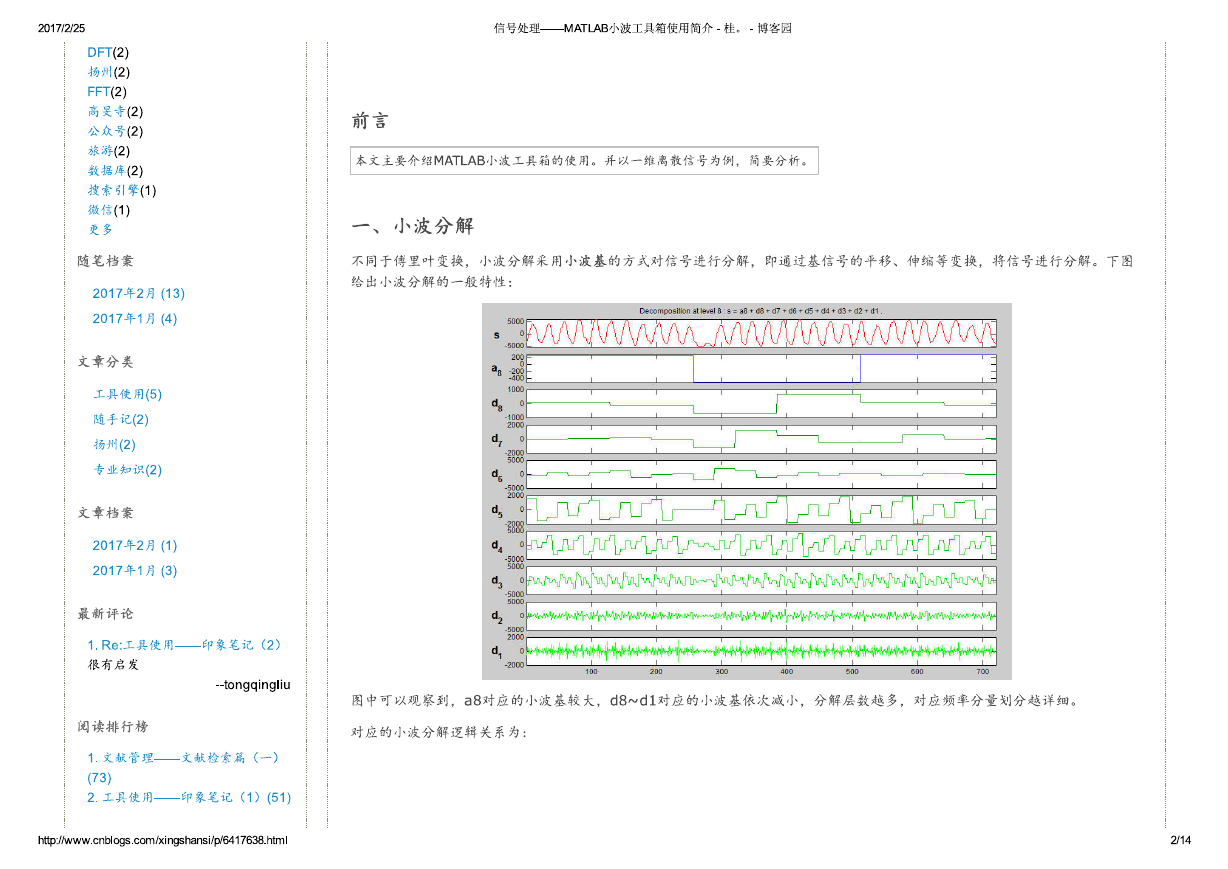Open the 旅游 tag link
Image resolution: width=1228 pixels, height=869 pixels.
click(100, 151)
